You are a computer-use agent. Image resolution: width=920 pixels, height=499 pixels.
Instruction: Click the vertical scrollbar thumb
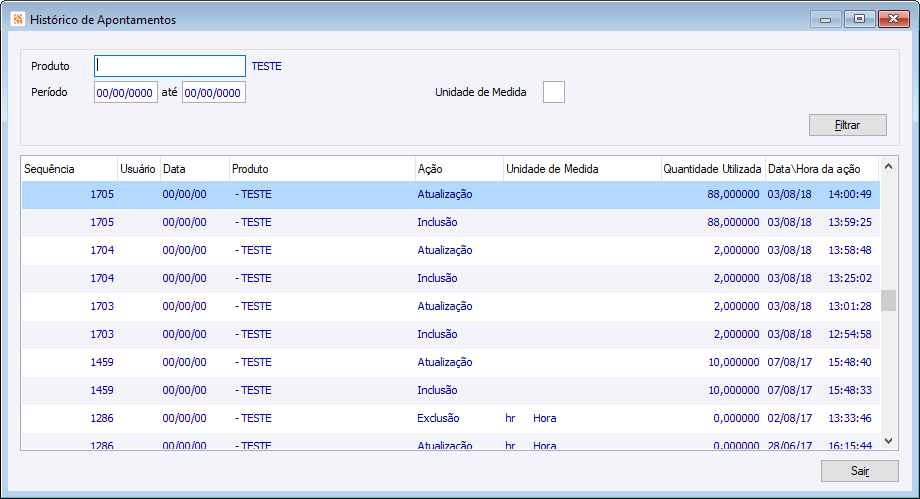click(x=888, y=301)
